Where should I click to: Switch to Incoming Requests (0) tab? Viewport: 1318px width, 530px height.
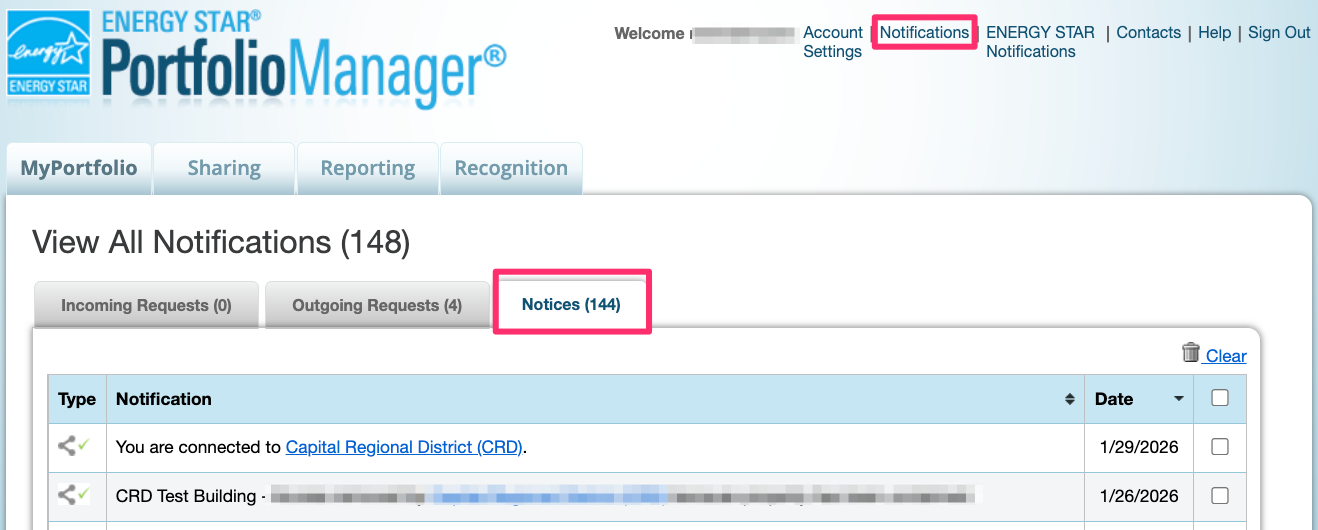(146, 305)
